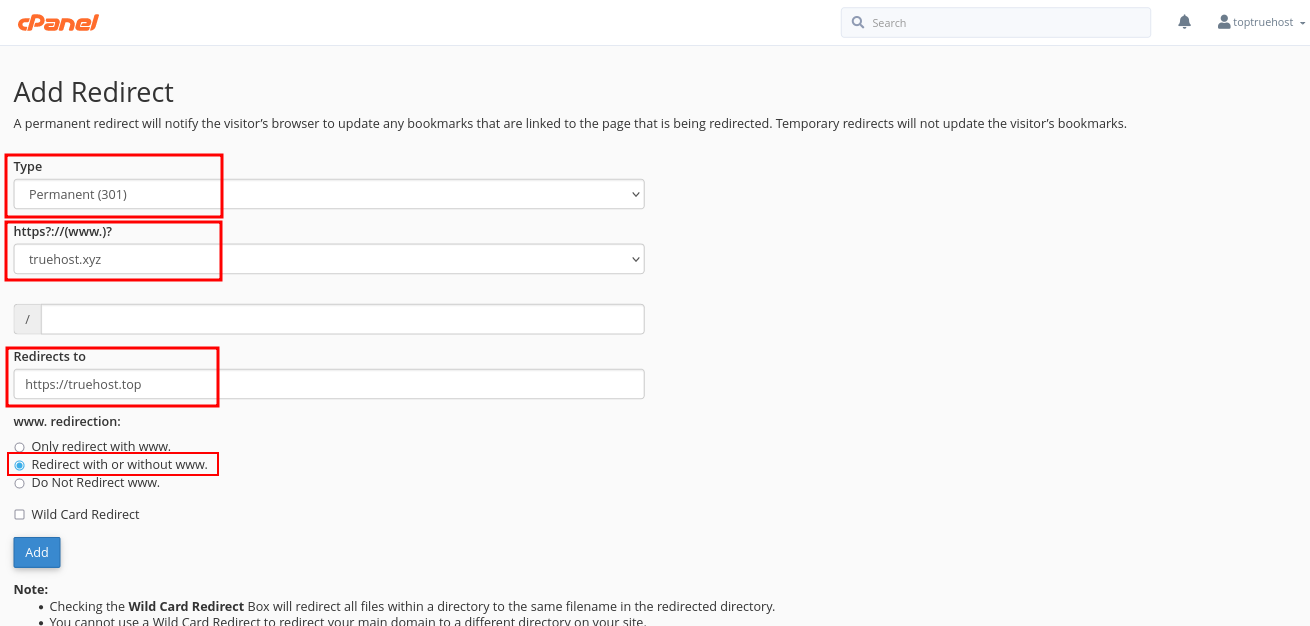Screen dimensions: 1310x626
Task: Click the path field beside the slash
Action: [340, 318]
